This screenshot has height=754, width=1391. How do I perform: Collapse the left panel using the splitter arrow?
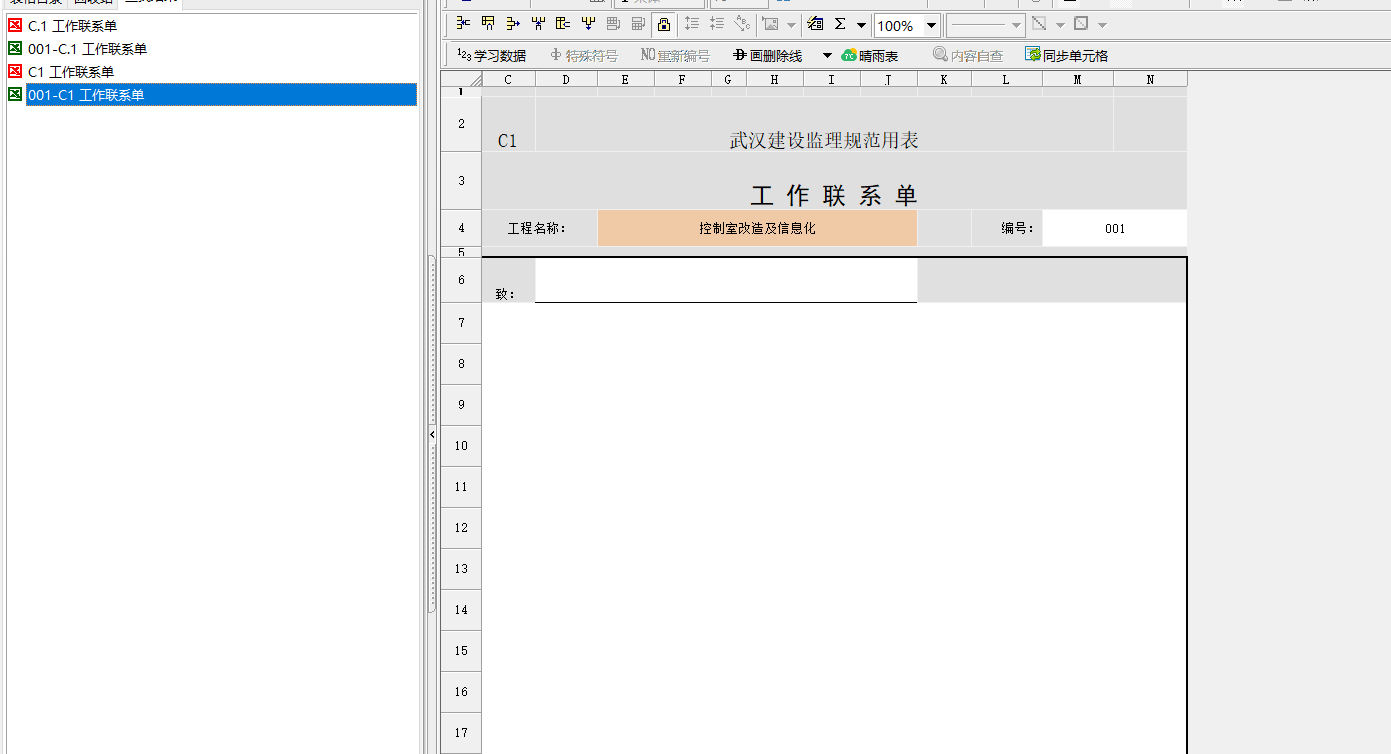click(x=432, y=435)
